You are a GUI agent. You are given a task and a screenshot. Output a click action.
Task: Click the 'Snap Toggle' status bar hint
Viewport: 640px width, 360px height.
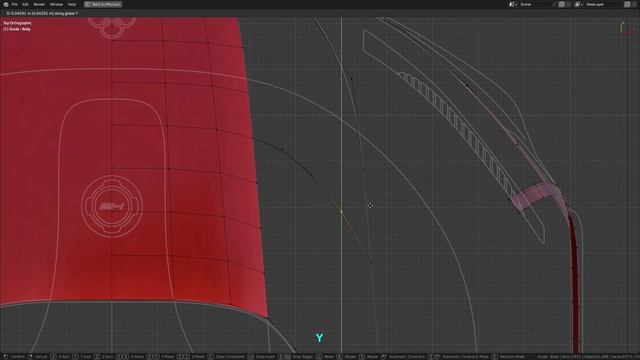click(x=303, y=357)
